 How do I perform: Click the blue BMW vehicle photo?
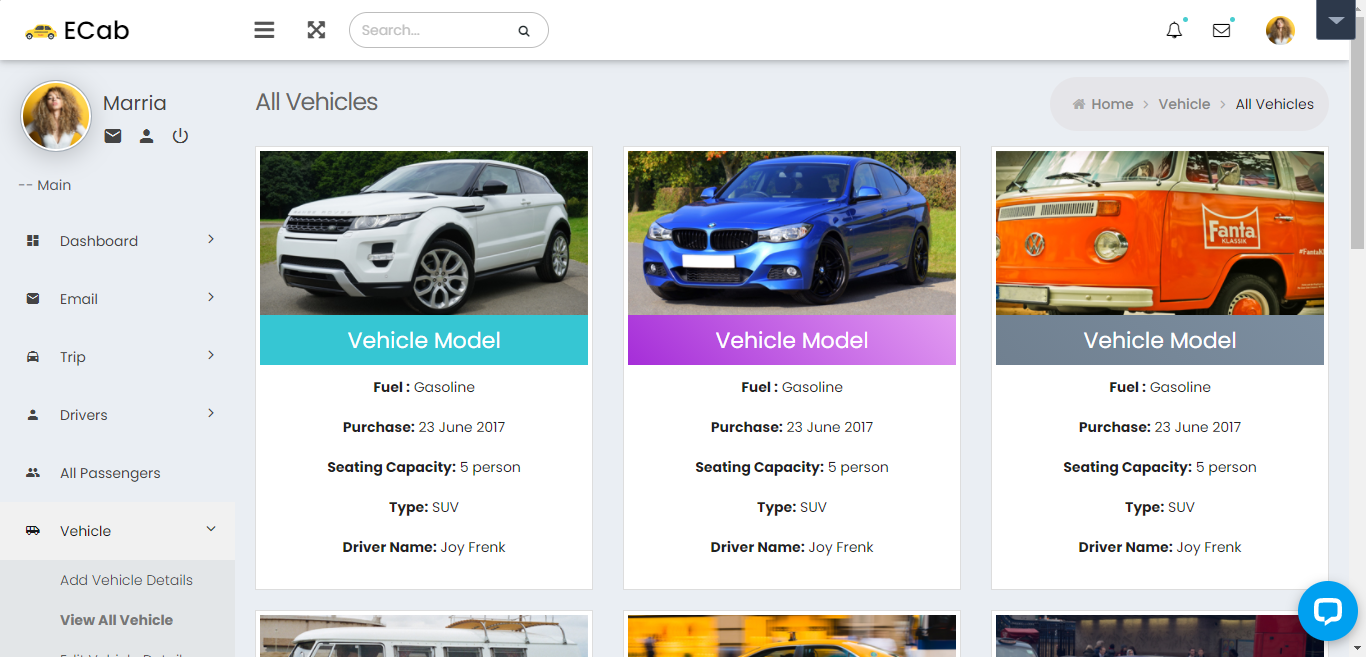point(791,233)
